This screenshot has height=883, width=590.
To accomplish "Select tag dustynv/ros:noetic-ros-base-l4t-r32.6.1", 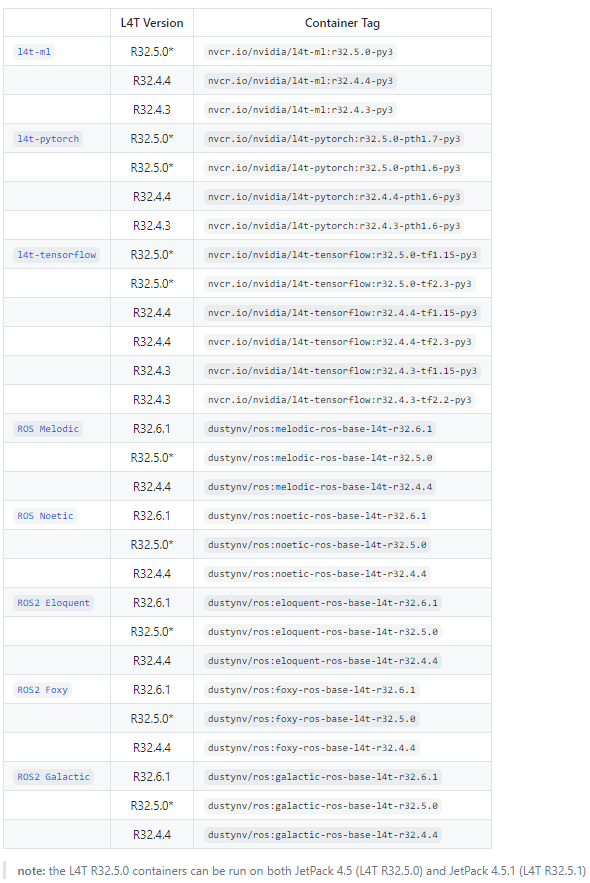I will tap(317, 516).
